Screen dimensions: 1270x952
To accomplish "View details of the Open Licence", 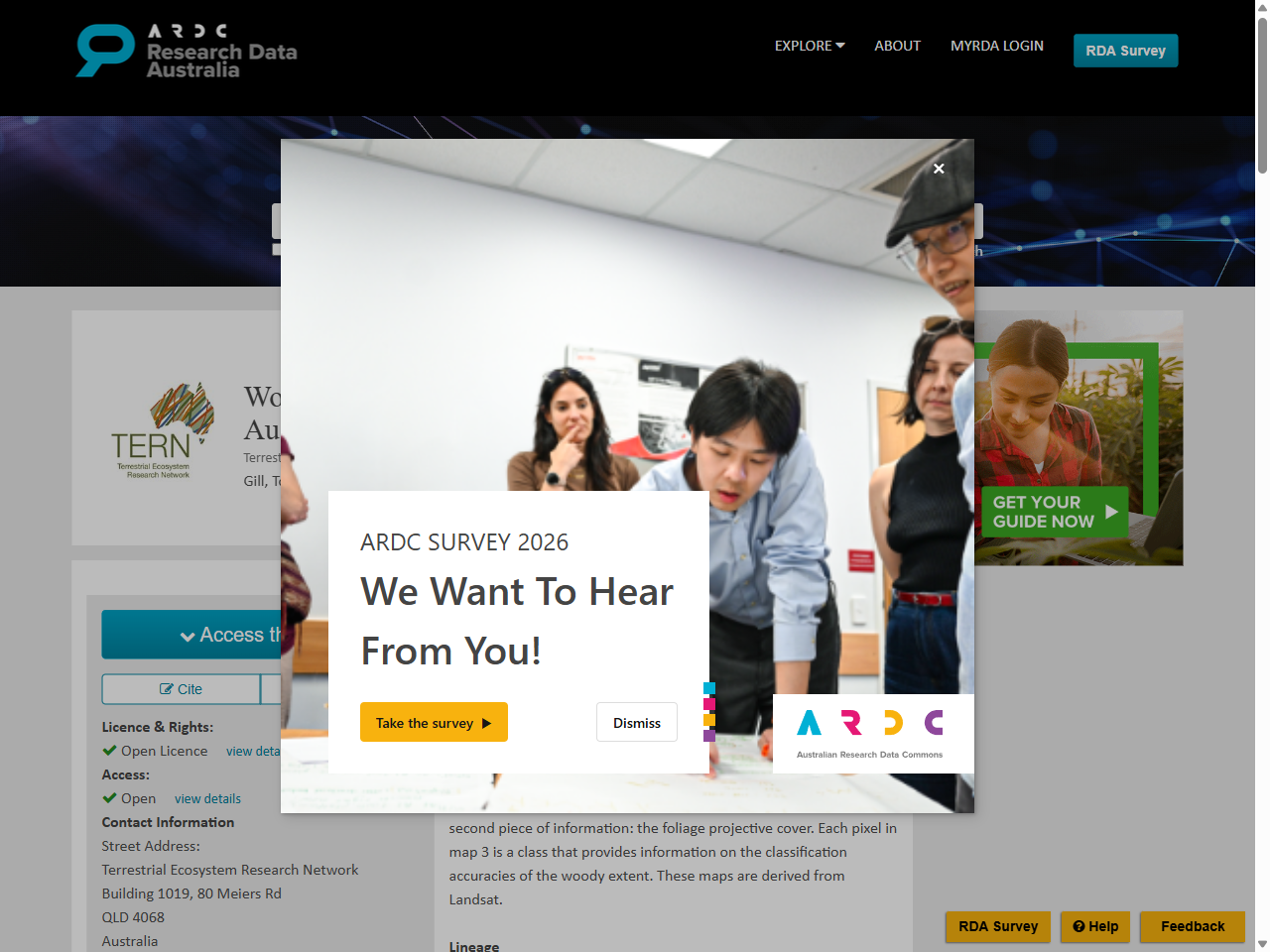I will [x=253, y=752].
